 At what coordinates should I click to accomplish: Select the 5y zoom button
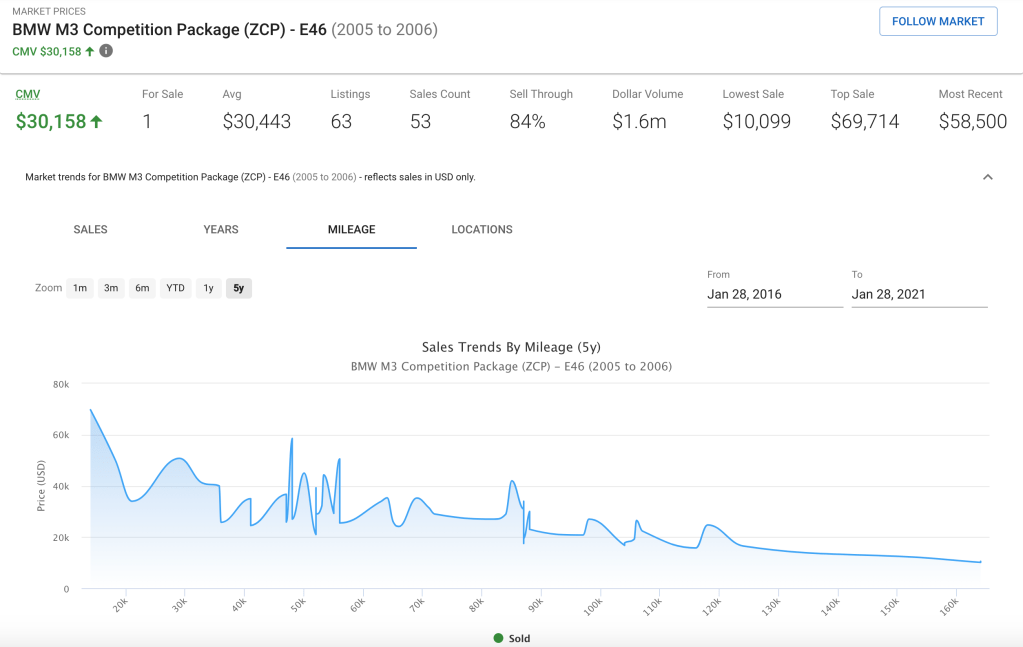238,288
